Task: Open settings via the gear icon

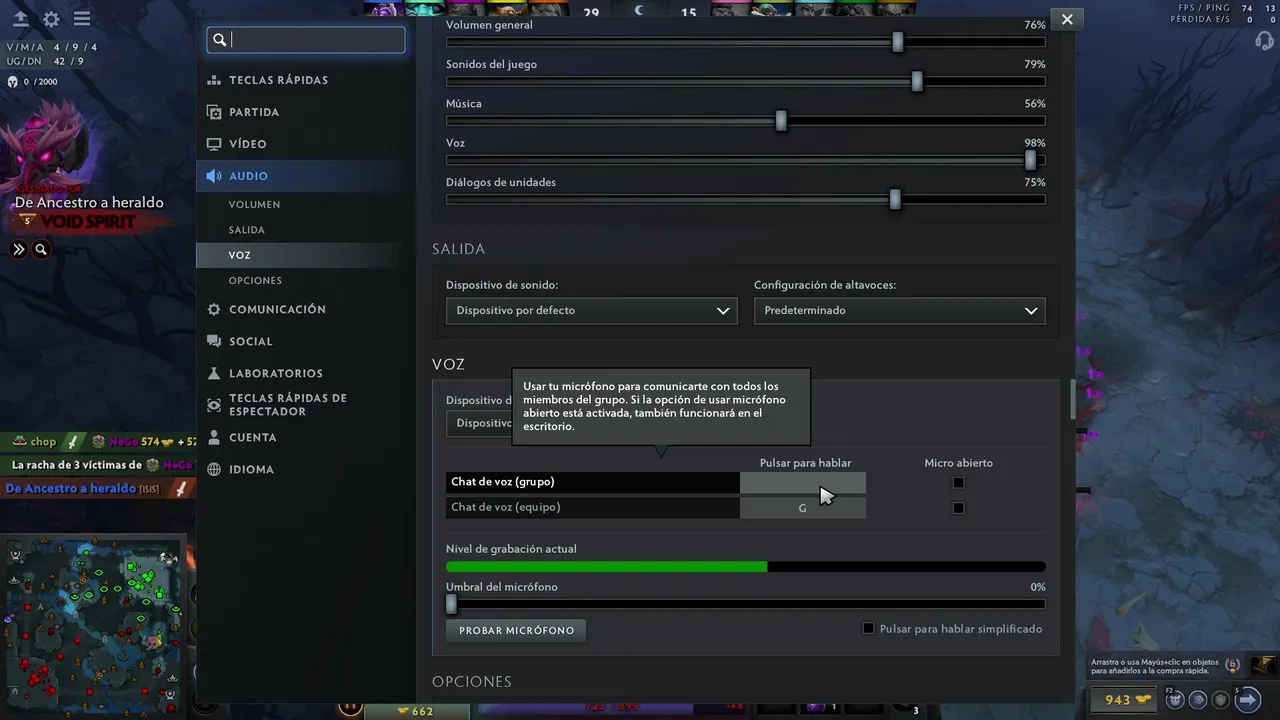Action: 51,19
